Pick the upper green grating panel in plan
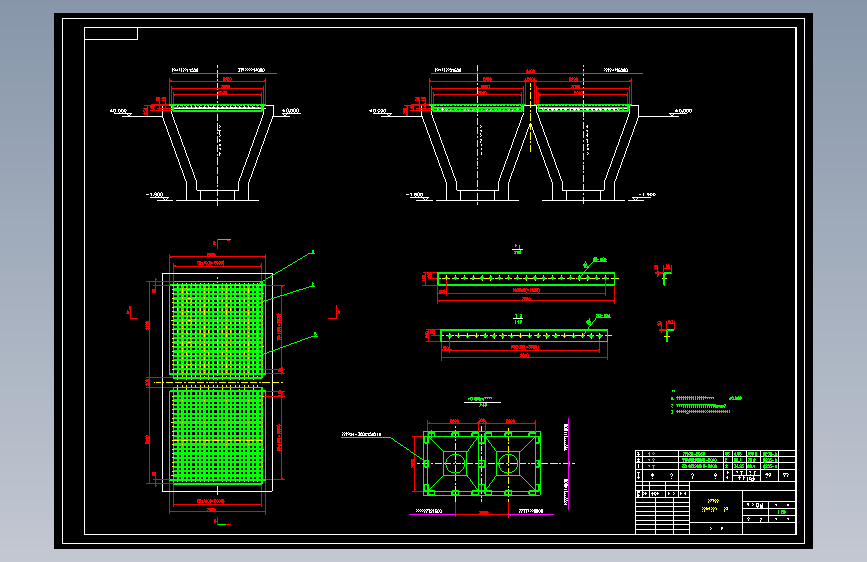This screenshot has height=562, width=867. click(218, 330)
